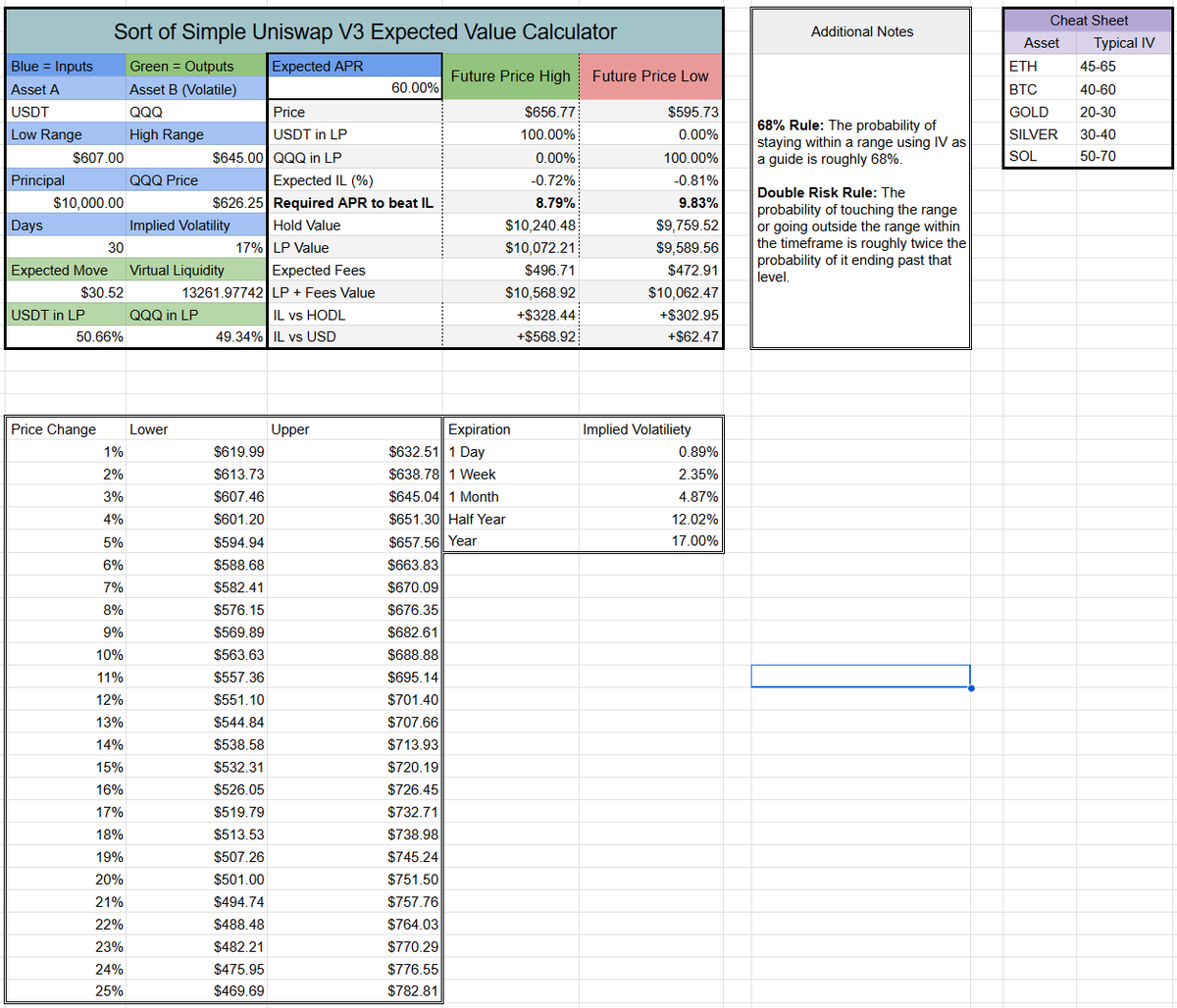Select the Green = Outputs legend cell

click(196, 66)
